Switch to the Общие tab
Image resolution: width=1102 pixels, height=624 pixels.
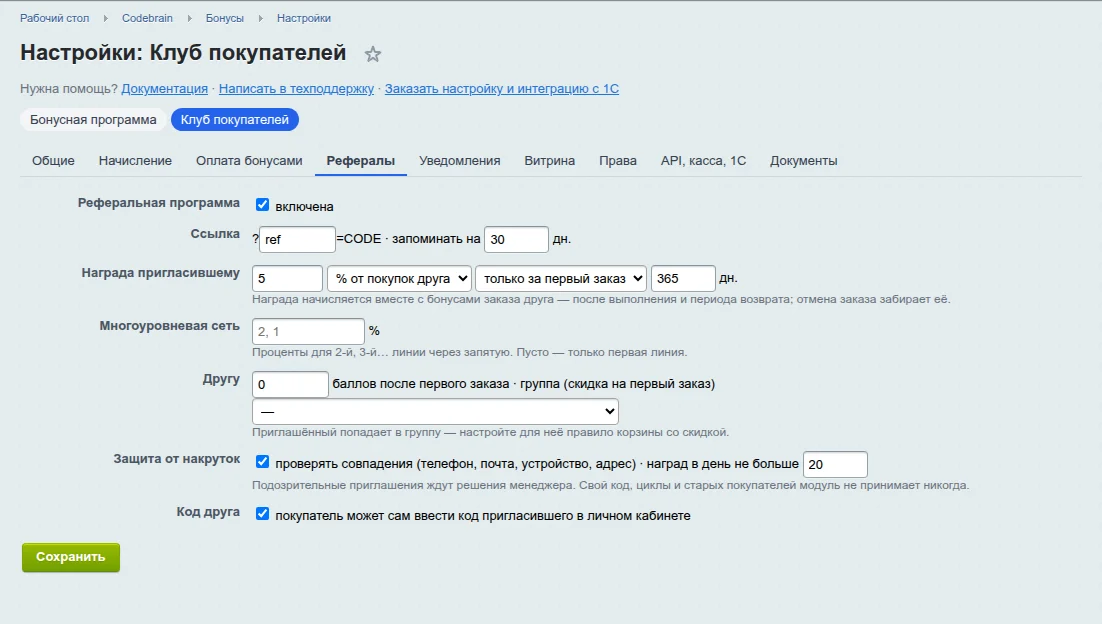(53, 161)
